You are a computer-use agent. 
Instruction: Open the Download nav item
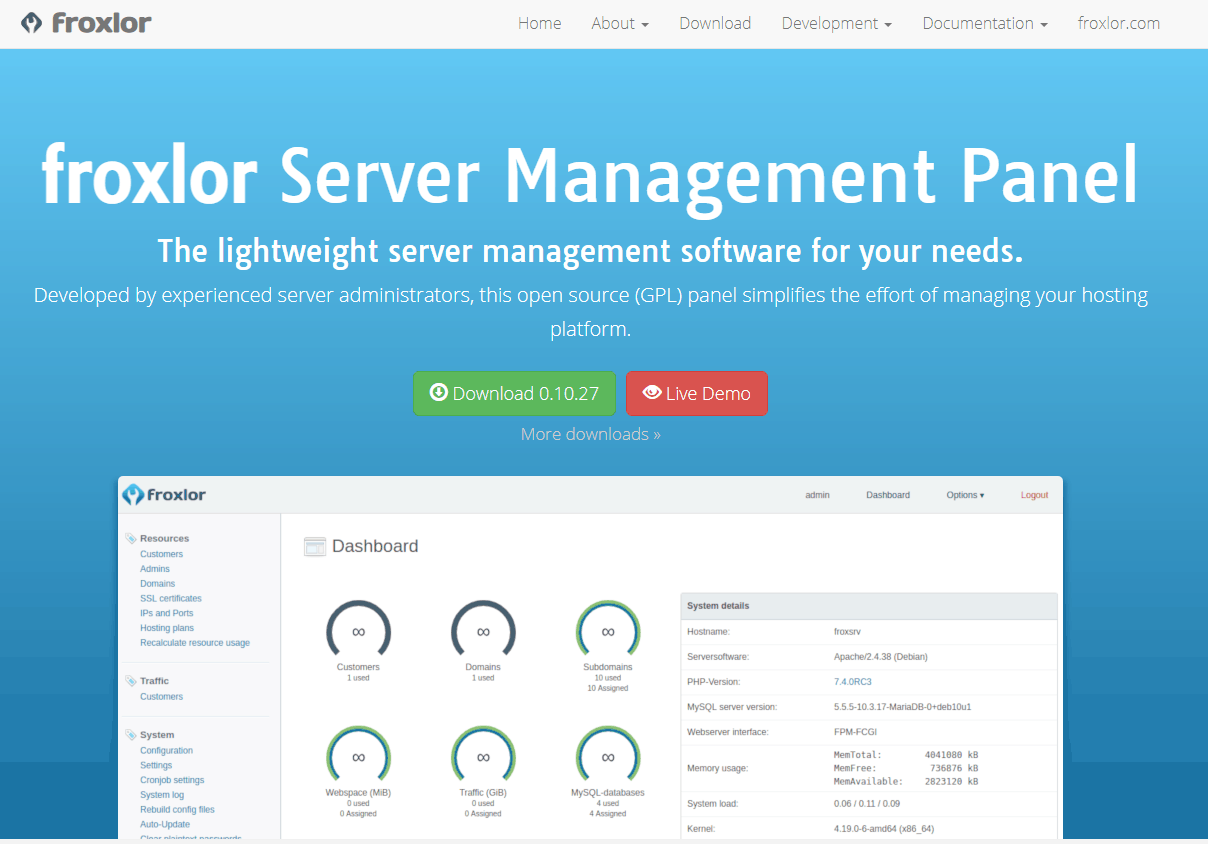tap(715, 23)
